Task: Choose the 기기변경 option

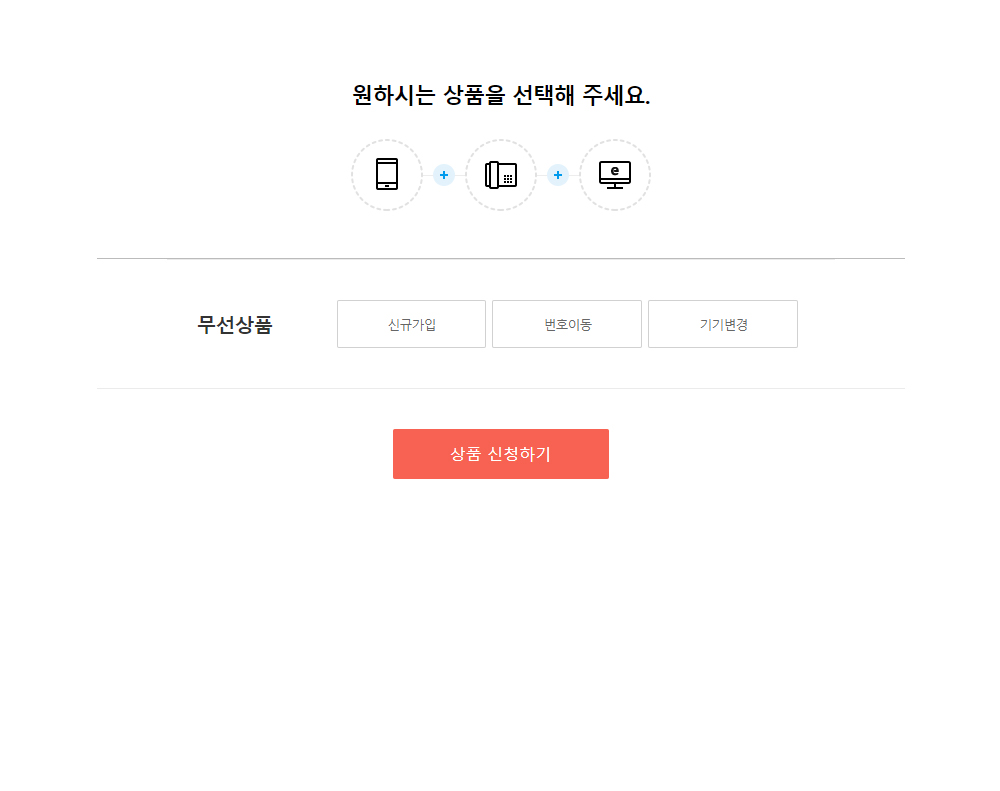Action: 723,324
